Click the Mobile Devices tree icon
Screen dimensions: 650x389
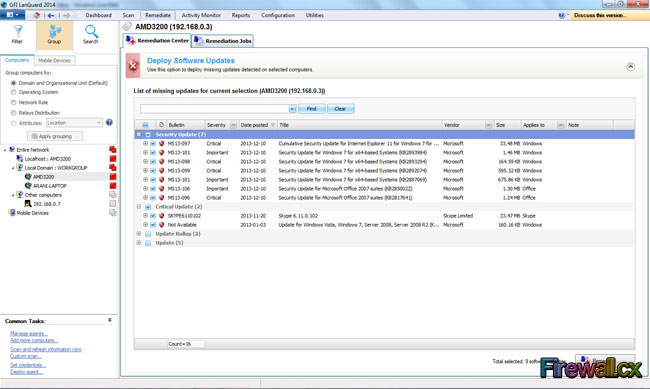pos(12,213)
